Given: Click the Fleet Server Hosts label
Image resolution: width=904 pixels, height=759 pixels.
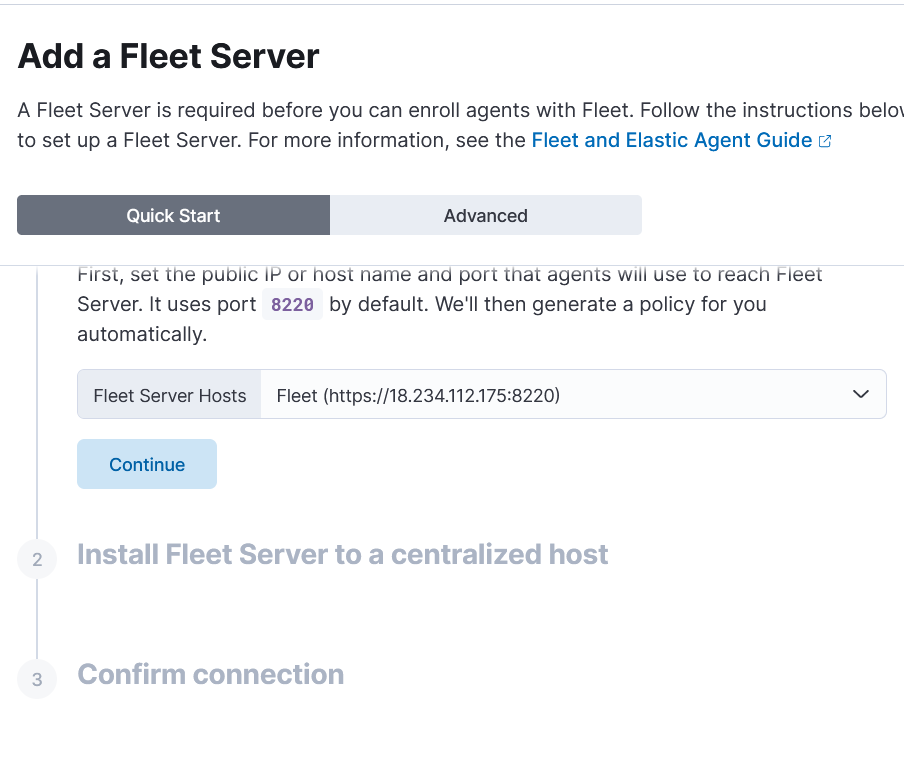Looking at the screenshot, I should coord(170,396).
